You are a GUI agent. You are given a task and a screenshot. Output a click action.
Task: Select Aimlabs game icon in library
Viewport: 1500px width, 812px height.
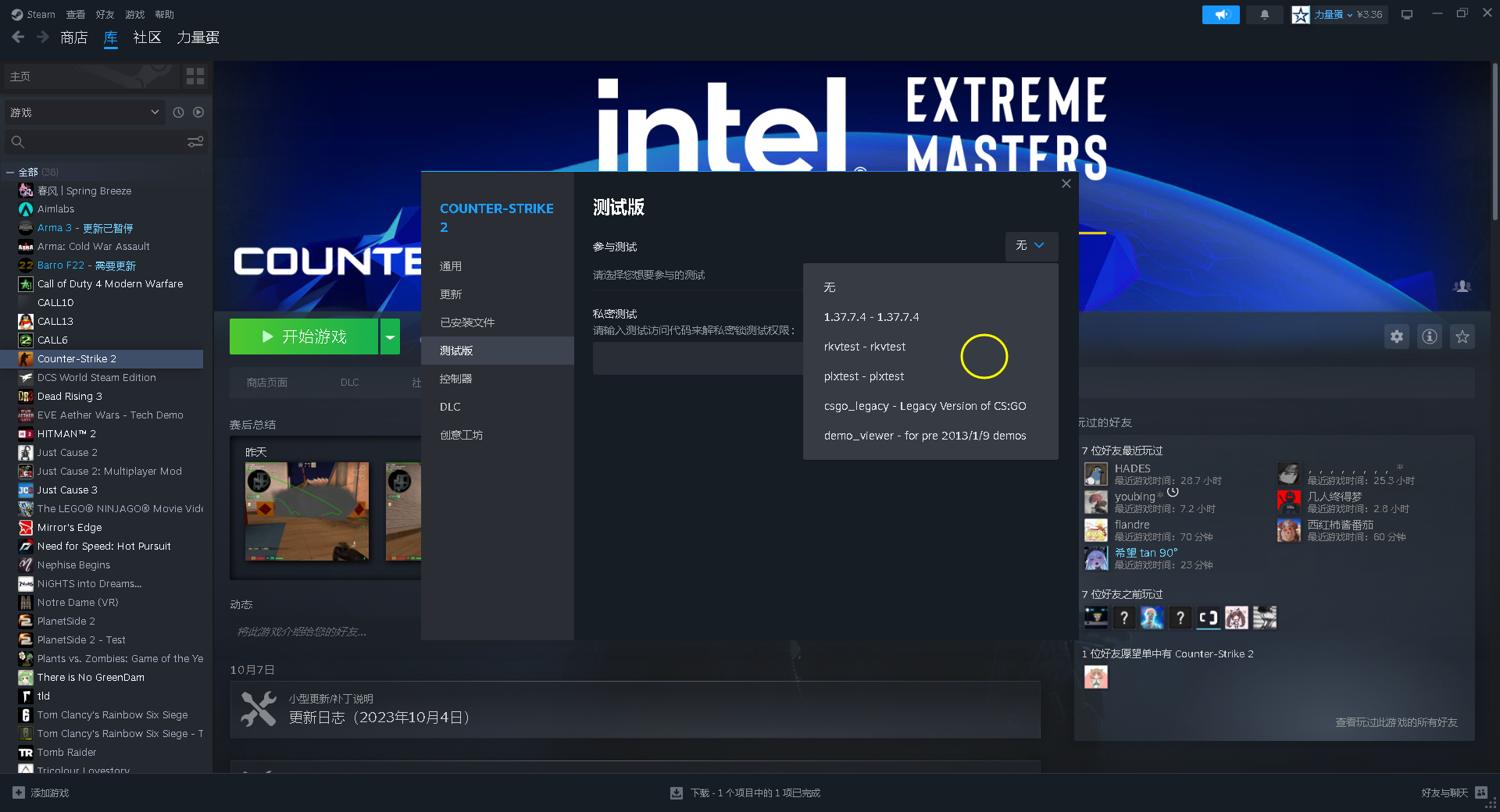pyautogui.click(x=26, y=209)
